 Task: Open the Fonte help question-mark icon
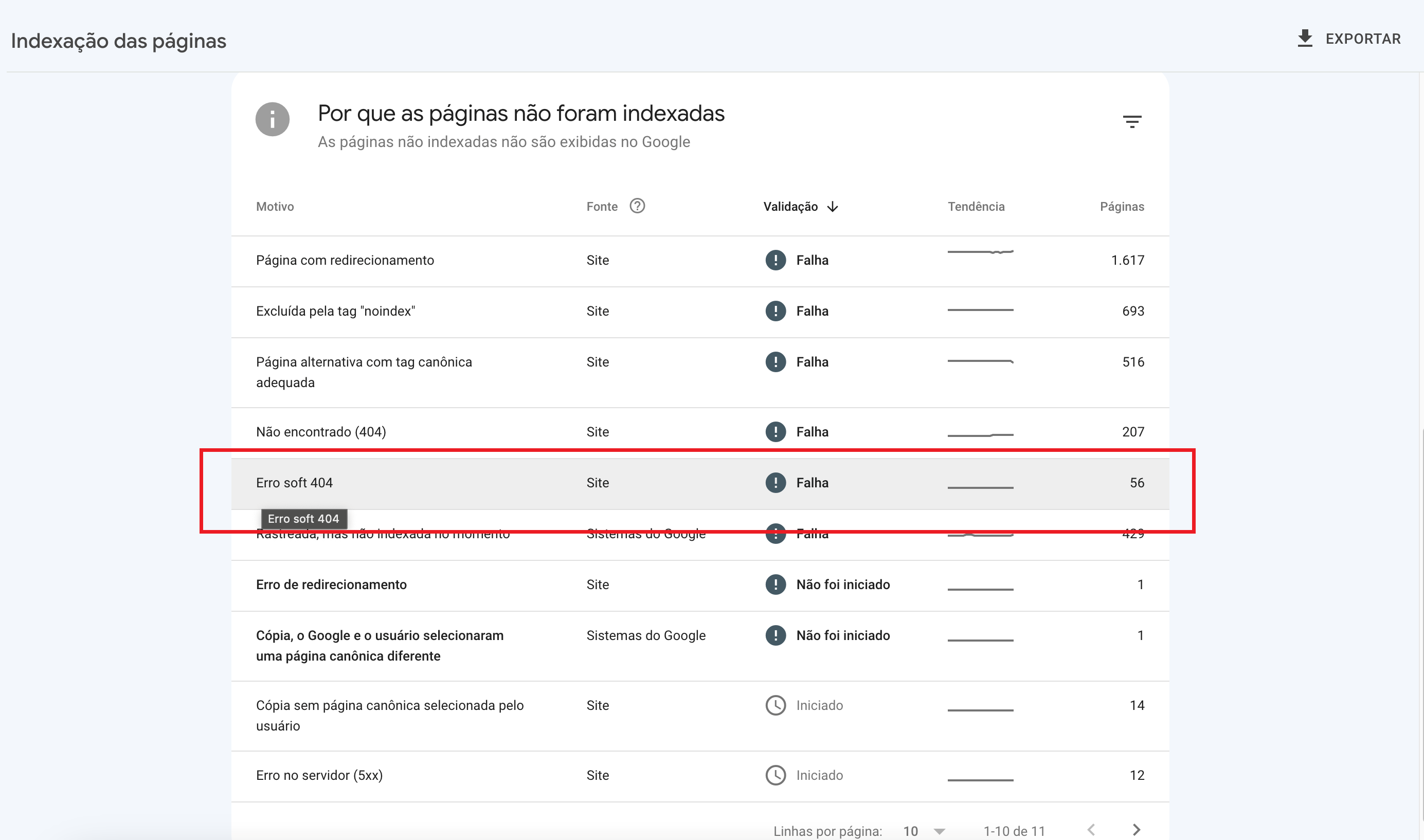click(x=637, y=206)
